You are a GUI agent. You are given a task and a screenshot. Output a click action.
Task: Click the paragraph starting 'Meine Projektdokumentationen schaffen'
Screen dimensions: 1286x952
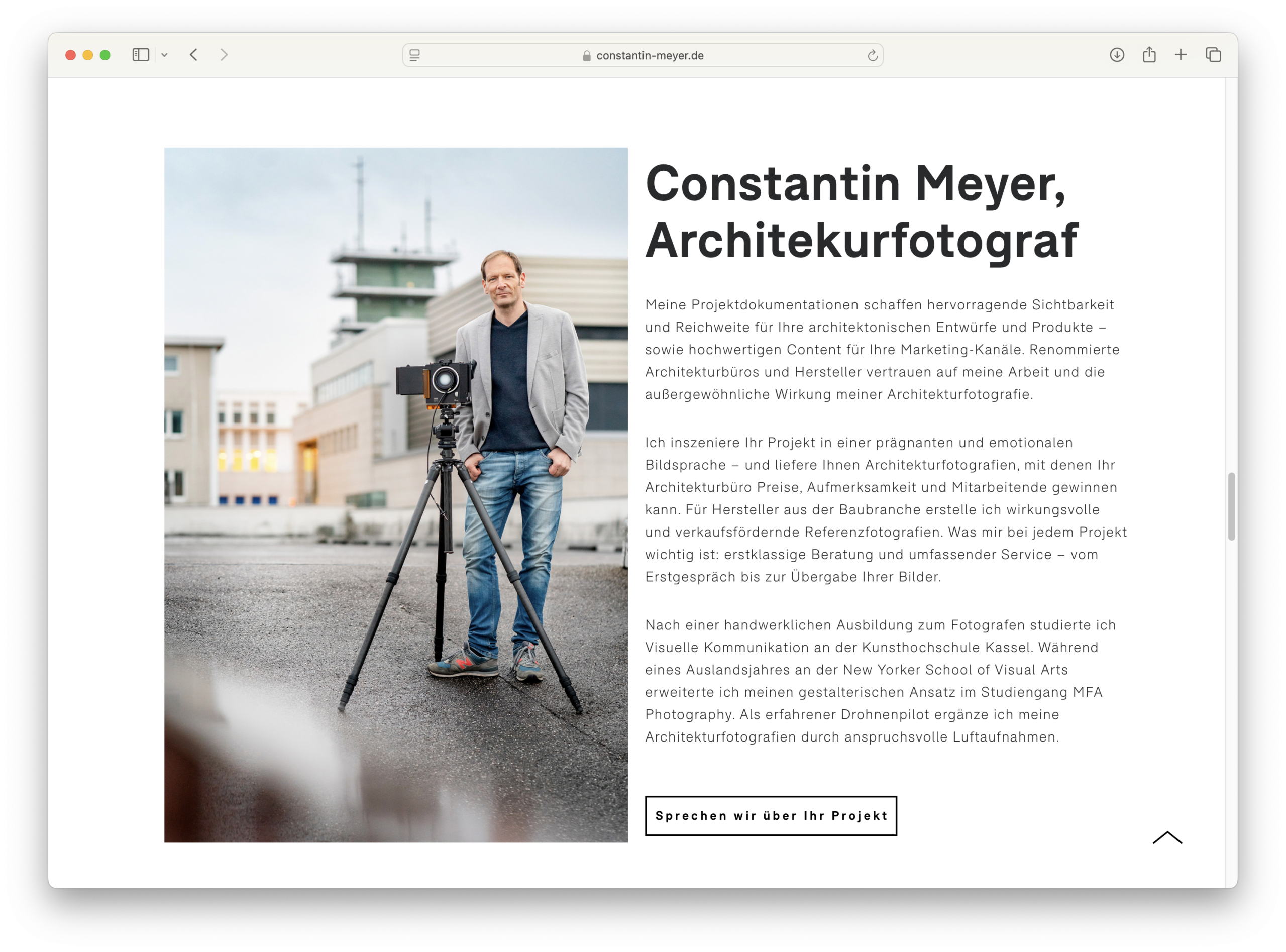click(x=883, y=349)
